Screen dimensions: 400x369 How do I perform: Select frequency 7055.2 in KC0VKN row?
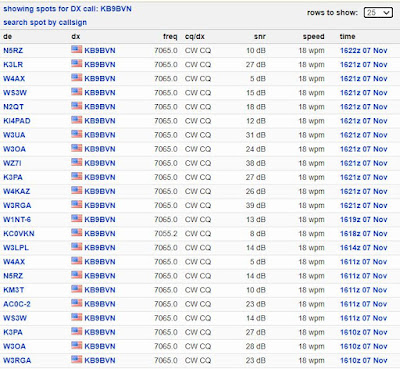(x=166, y=234)
